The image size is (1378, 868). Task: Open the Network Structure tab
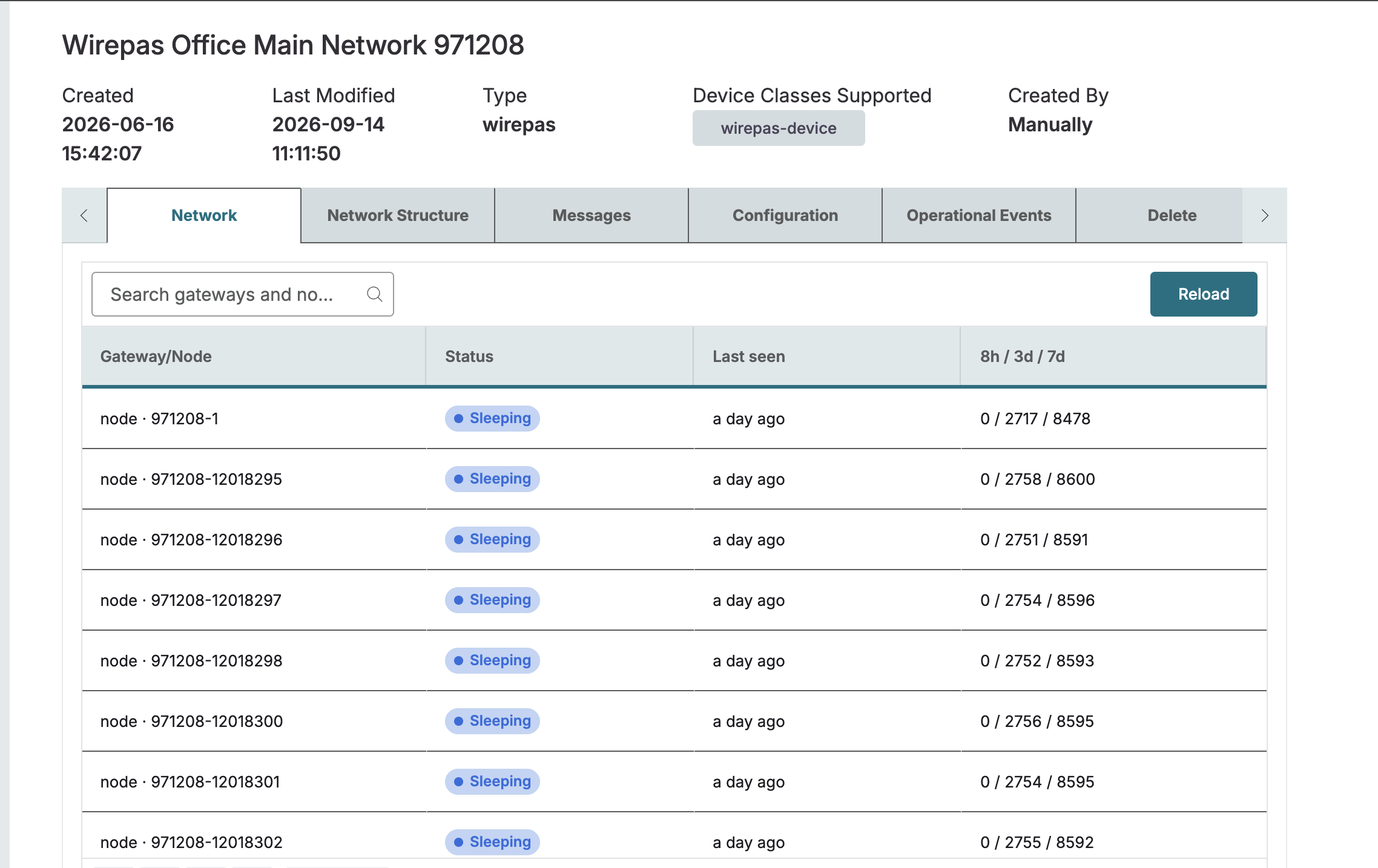coord(398,215)
